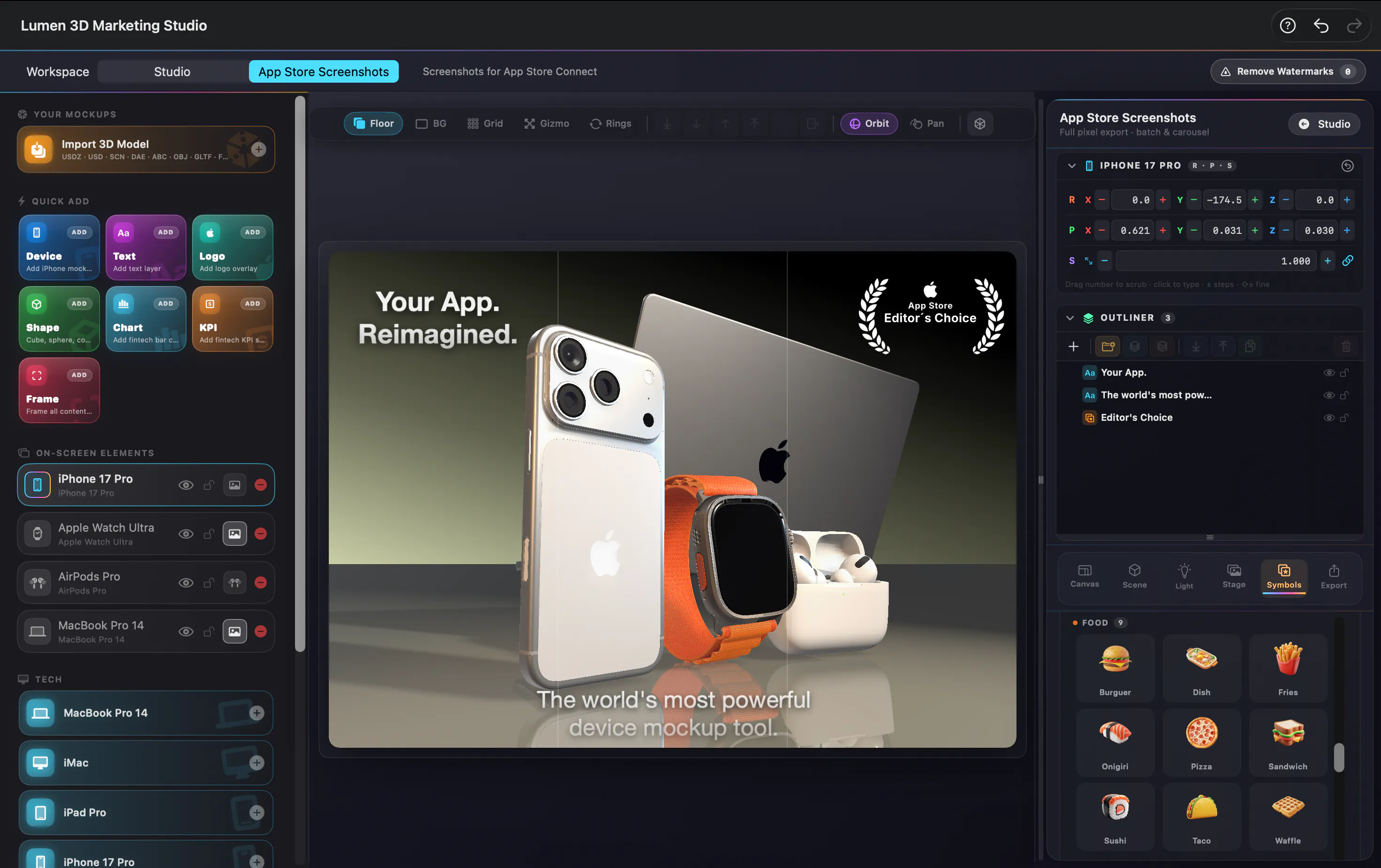Toggle the Floor option in viewport toolbar

tap(373, 124)
